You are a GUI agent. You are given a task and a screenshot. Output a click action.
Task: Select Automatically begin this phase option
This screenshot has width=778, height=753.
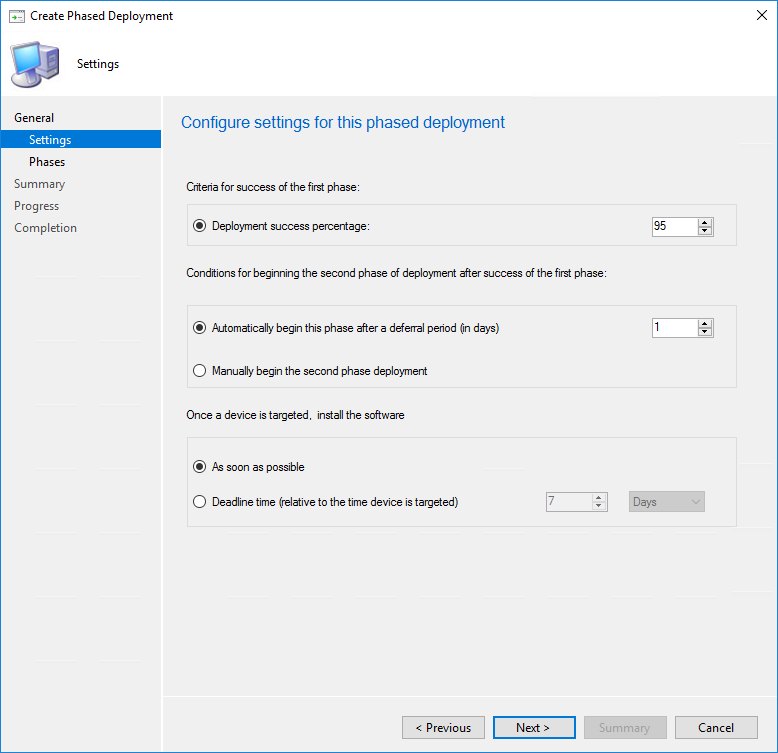(199, 328)
